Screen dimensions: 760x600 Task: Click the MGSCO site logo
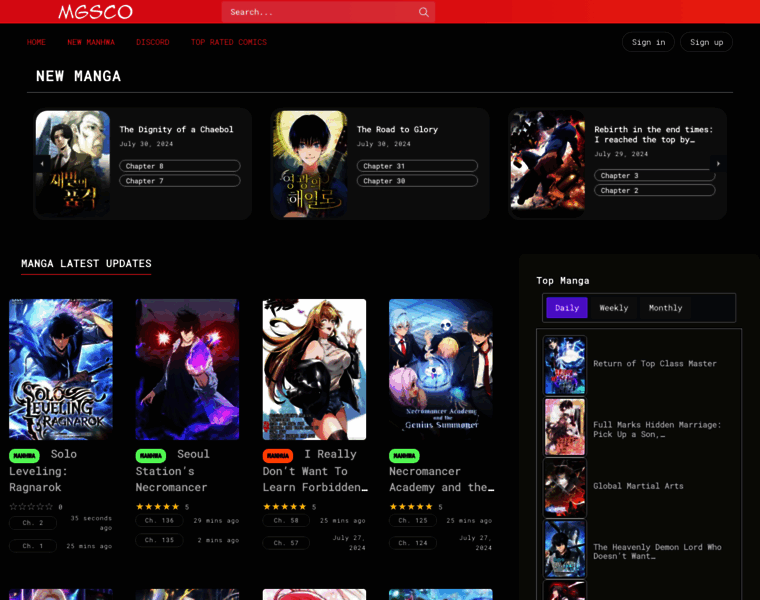(x=95, y=12)
